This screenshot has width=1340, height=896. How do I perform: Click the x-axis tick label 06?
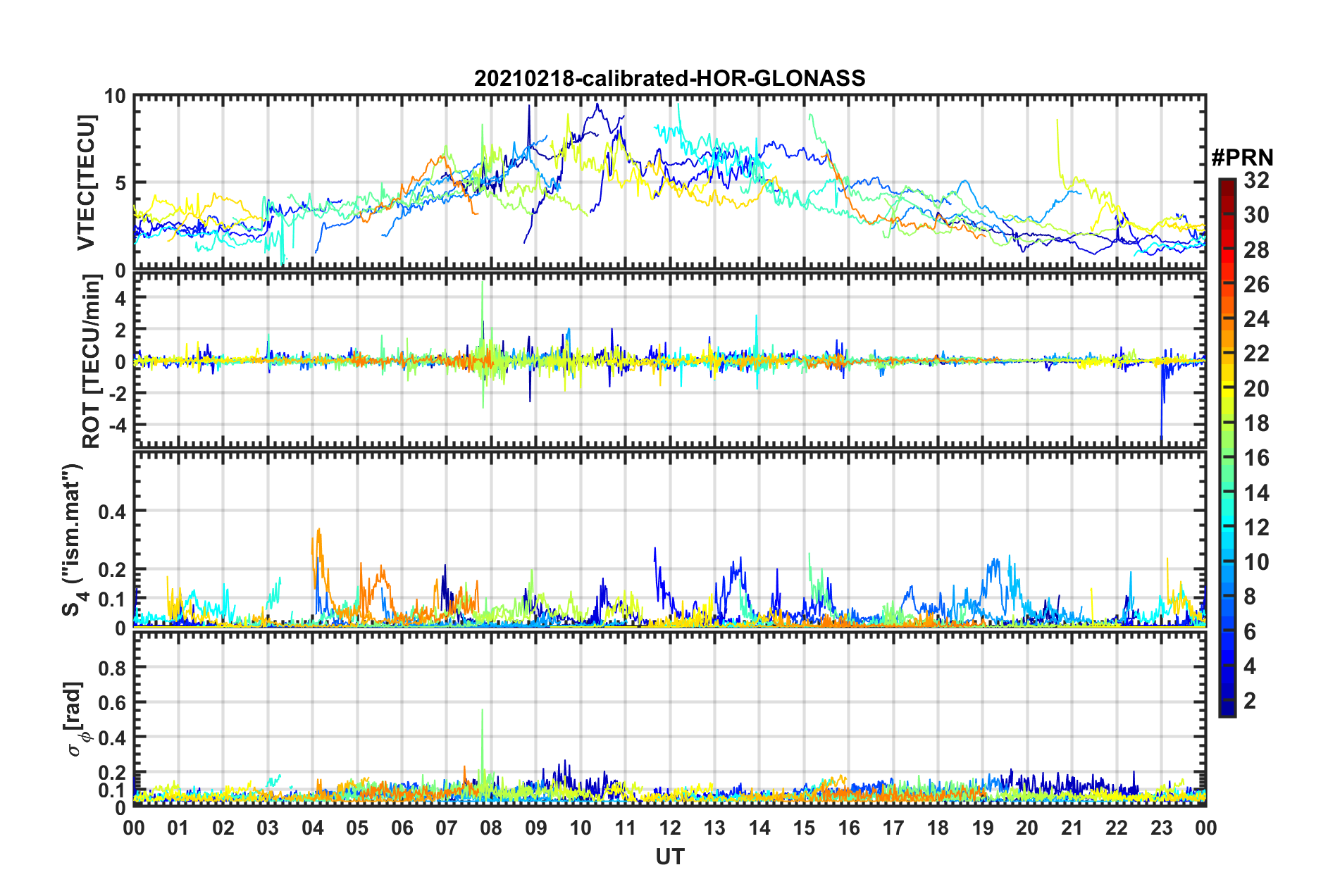click(x=402, y=828)
